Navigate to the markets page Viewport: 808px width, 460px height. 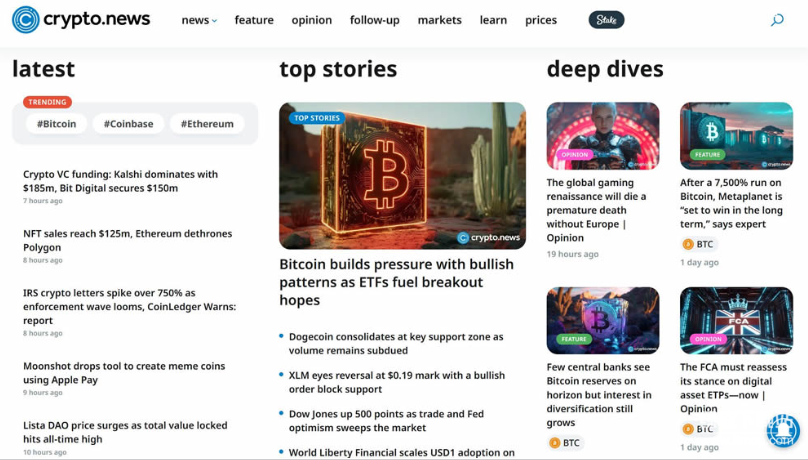[x=440, y=20]
